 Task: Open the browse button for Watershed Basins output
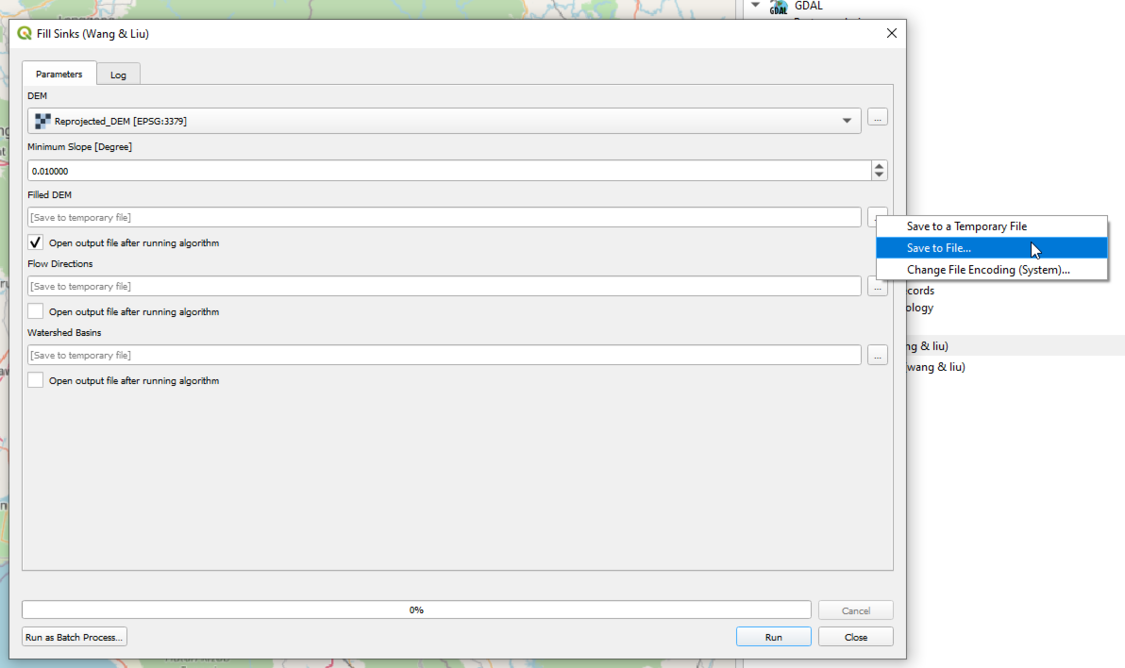(877, 355)
